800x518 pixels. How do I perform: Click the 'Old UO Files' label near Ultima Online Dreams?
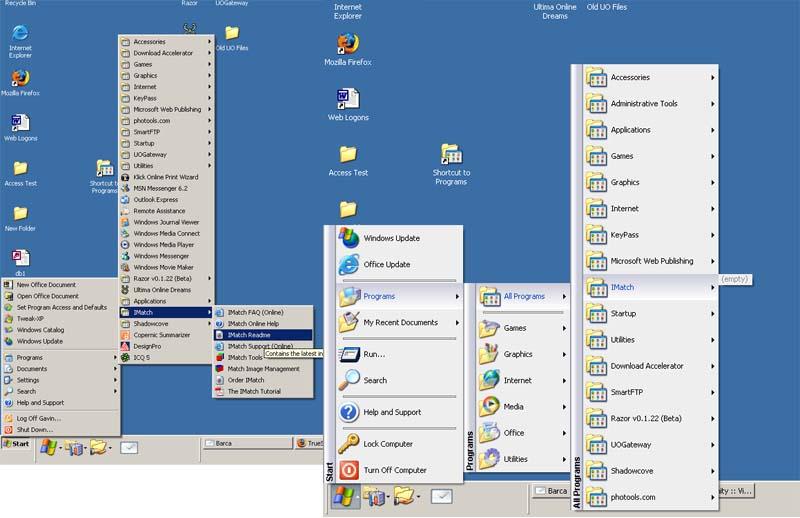(607, 7)
